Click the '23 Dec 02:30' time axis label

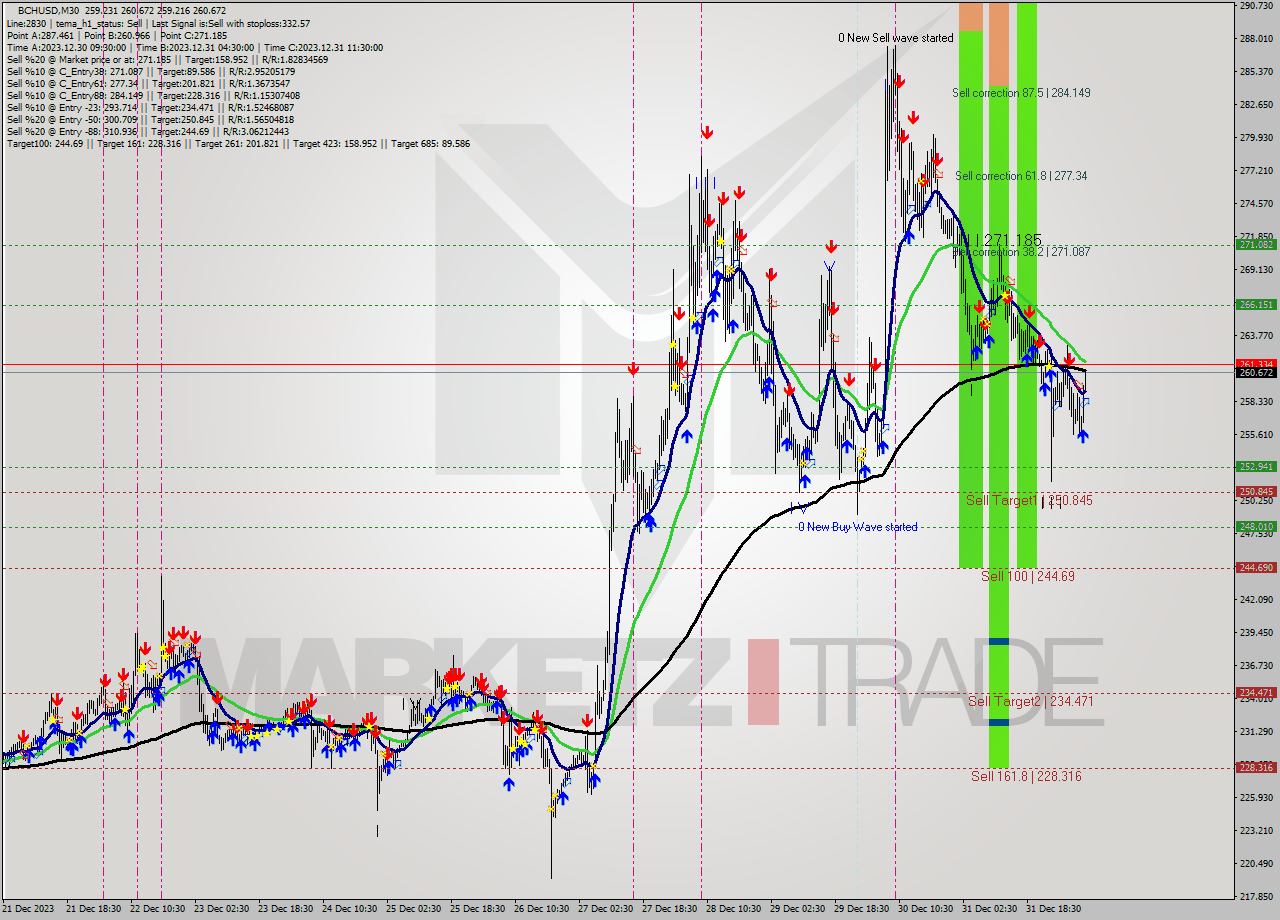[221, 909]
